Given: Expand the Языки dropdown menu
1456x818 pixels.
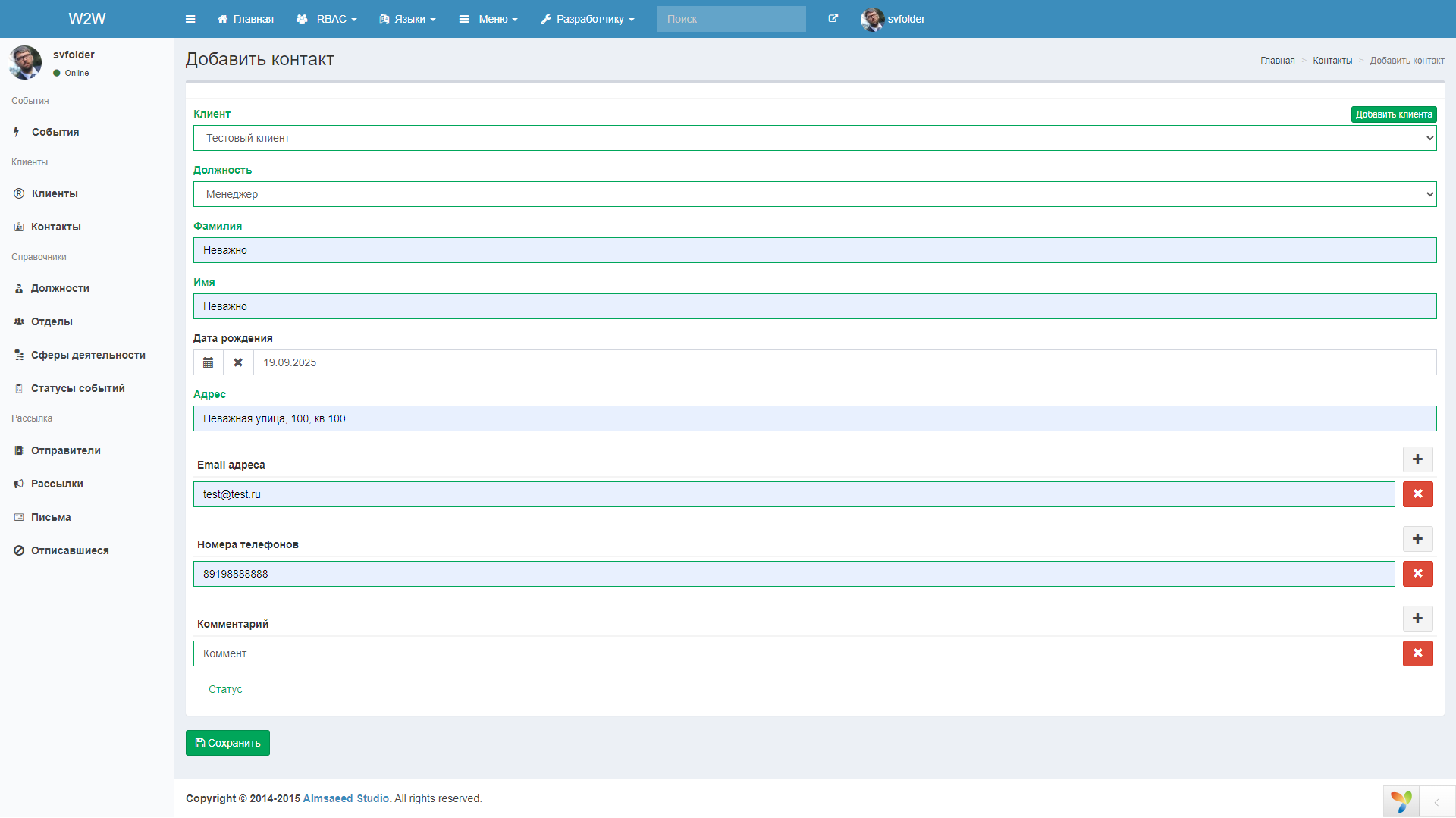Looking at the screenshot, I should tap(408, 19).
